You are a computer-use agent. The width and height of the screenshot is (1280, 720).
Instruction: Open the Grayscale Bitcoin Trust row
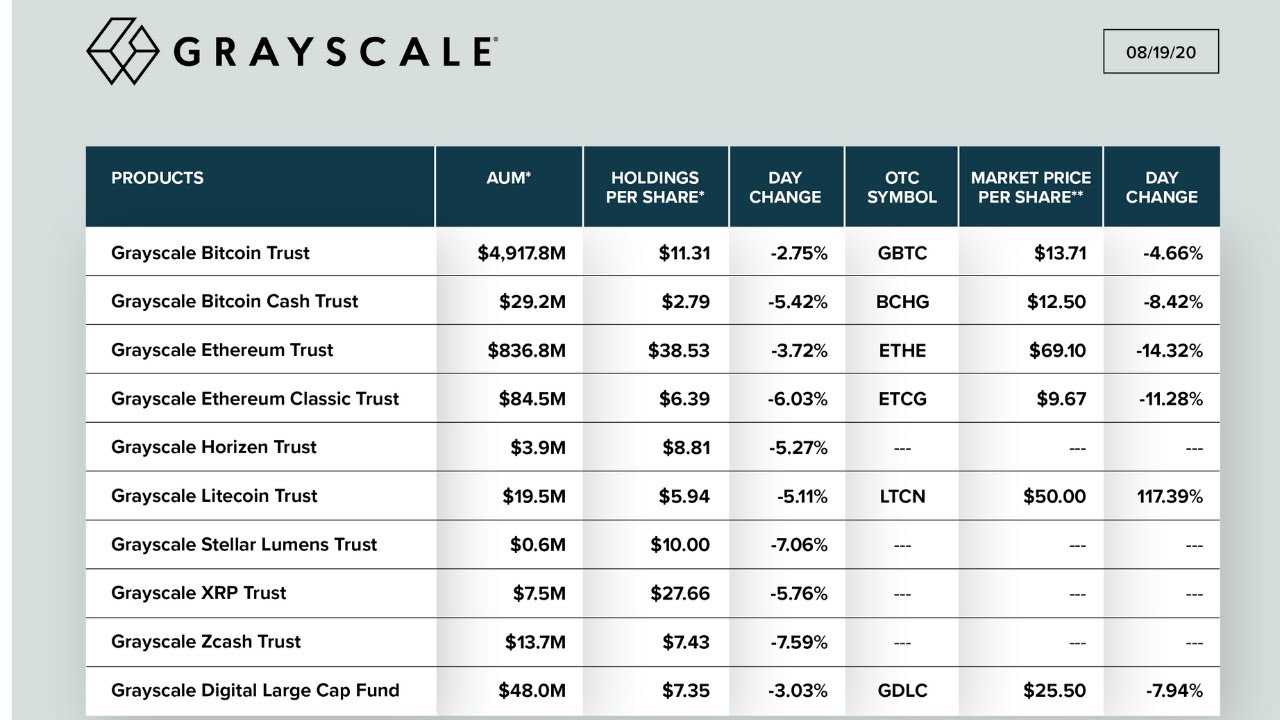tap(210, 253)
